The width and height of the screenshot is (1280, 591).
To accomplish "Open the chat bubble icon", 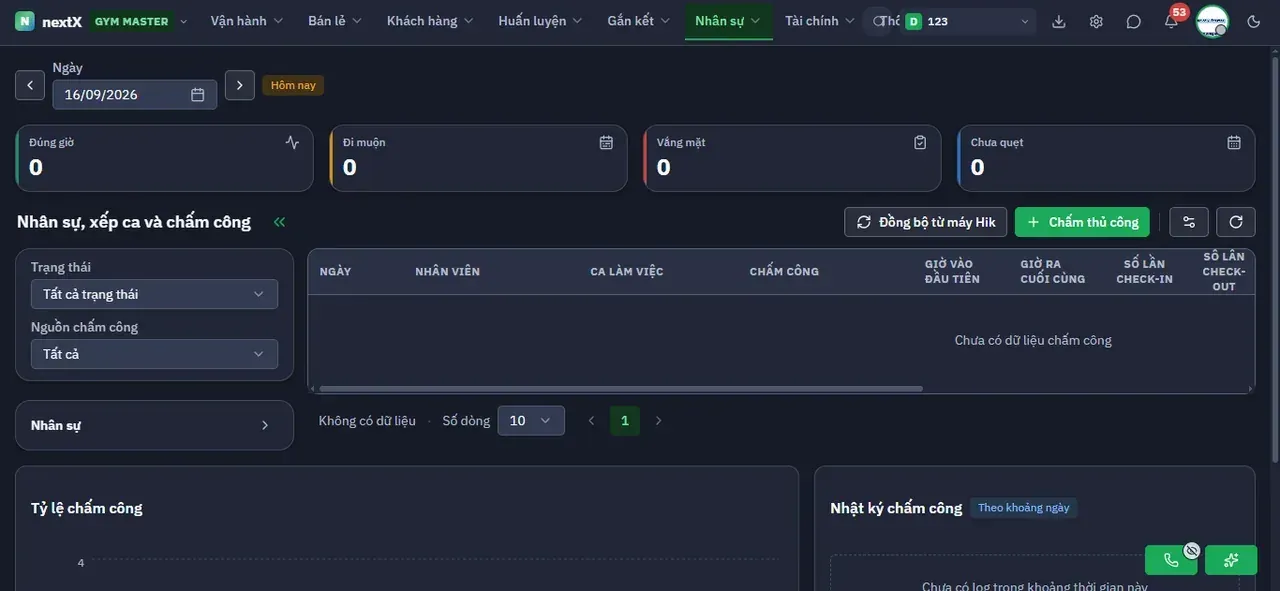I will (x=1133, y=21).
